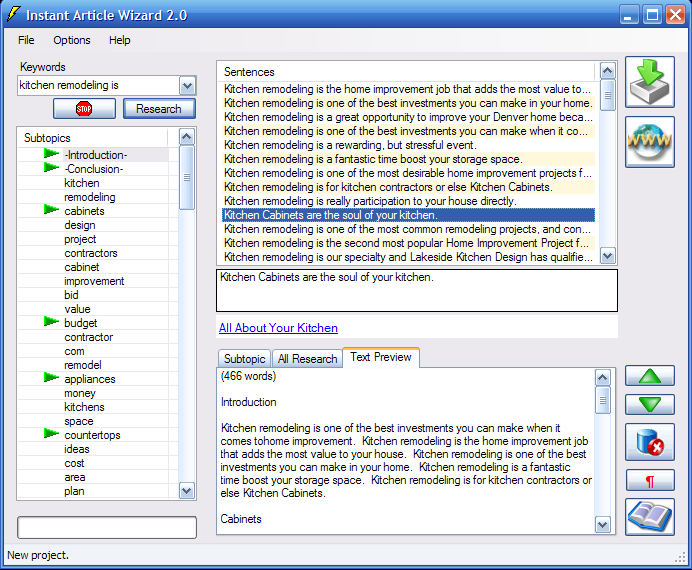This screenshot has height=570, width=692.
Task: Select sentence 'rewarding, but stressful event'
Action: [x=408, y=145]
